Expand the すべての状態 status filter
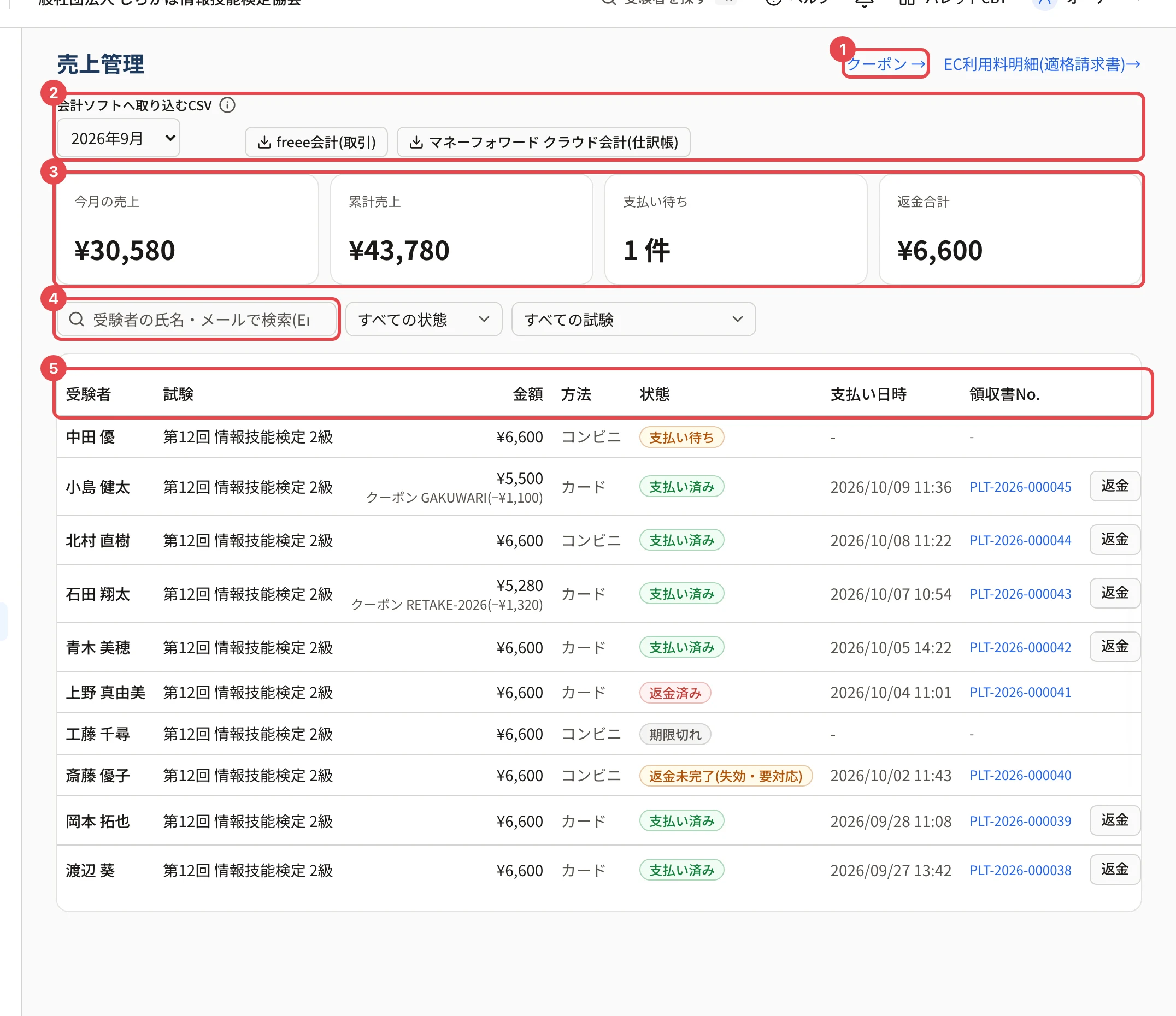Screen dimensions: 1176x1016 (424, 320)
